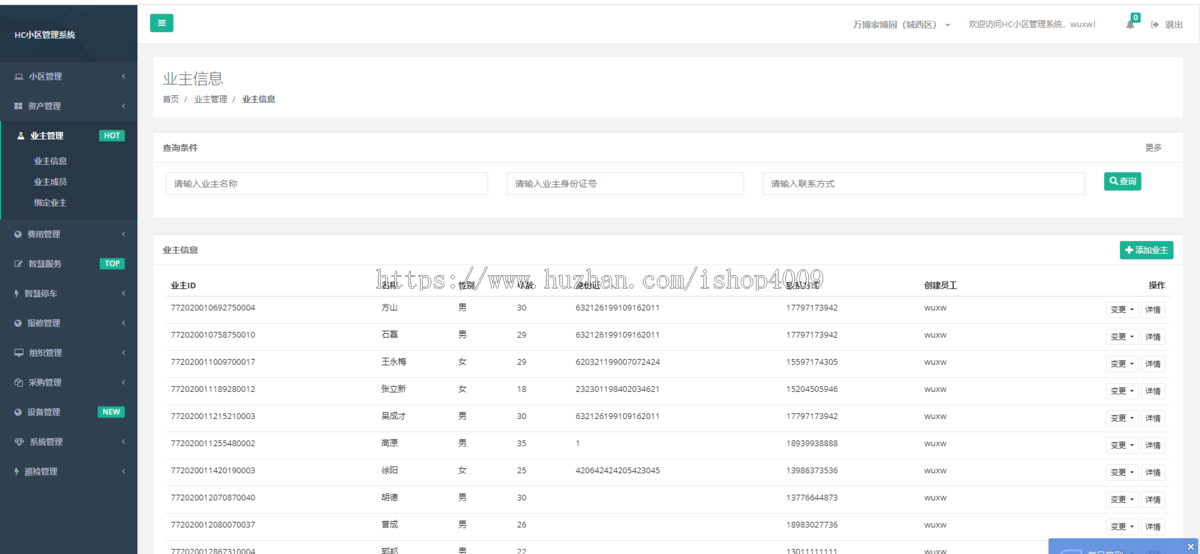Image resolution: width=1200 pixels, height=554 pixels.
Task: Expand the 报修管理 menu chevron
Action: [123, 323]
